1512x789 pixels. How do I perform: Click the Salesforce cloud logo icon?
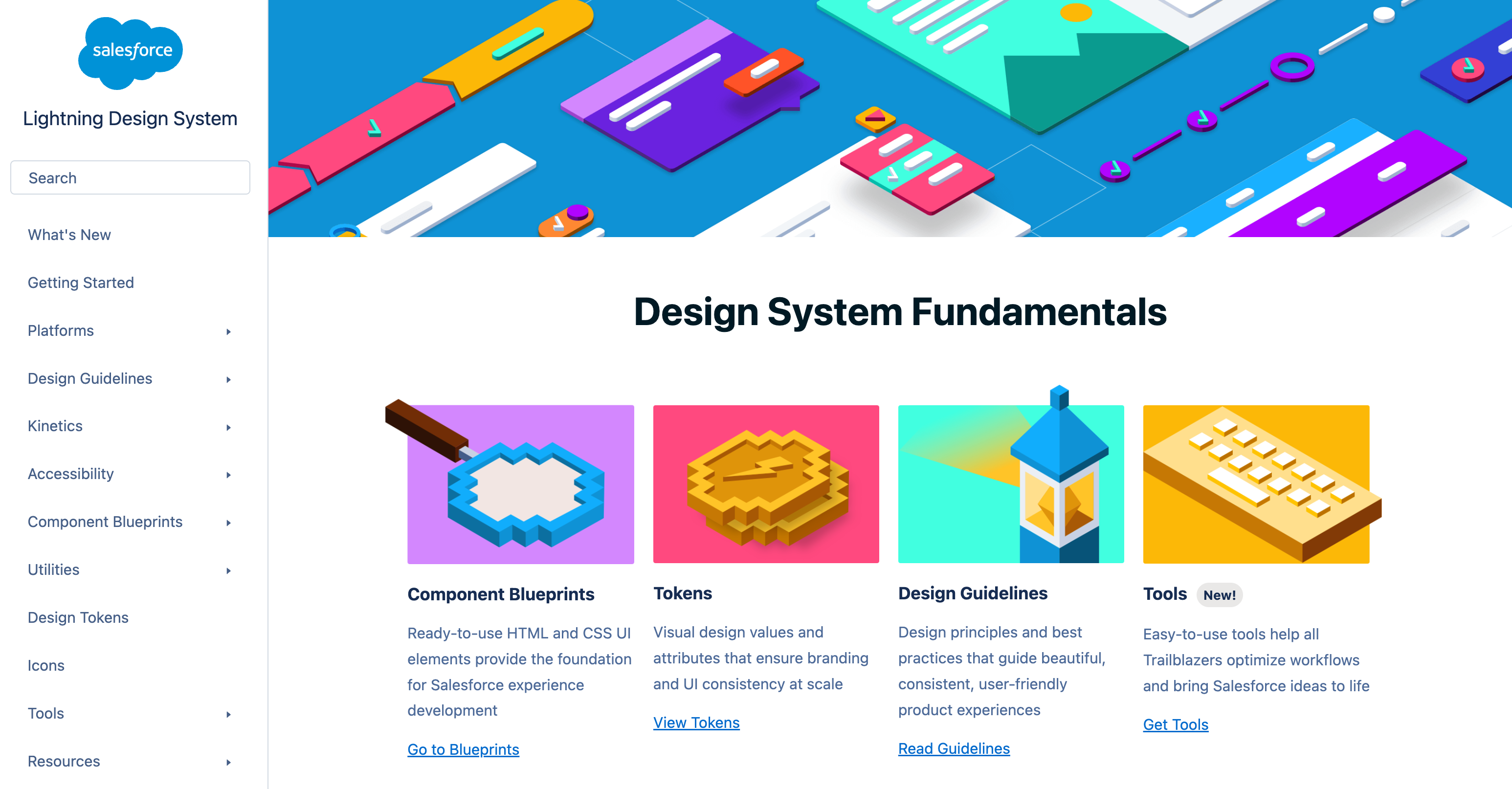click(130, 50)
